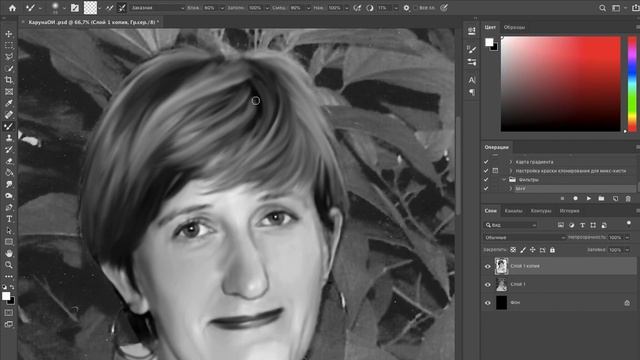Click the foreground color swatch in toolbar

tap(6, 296)
